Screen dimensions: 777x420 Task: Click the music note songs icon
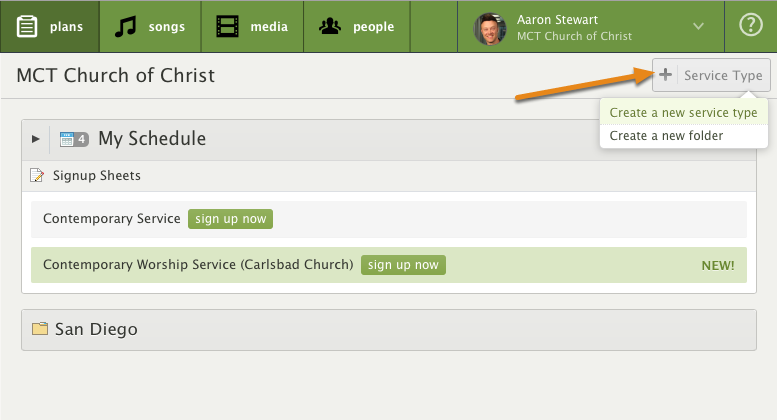pyautogui.click(x=125, y=26)
